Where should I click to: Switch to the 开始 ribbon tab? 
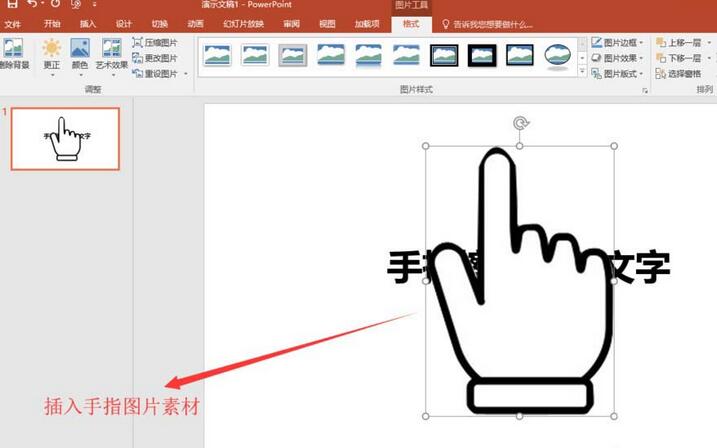52,24
